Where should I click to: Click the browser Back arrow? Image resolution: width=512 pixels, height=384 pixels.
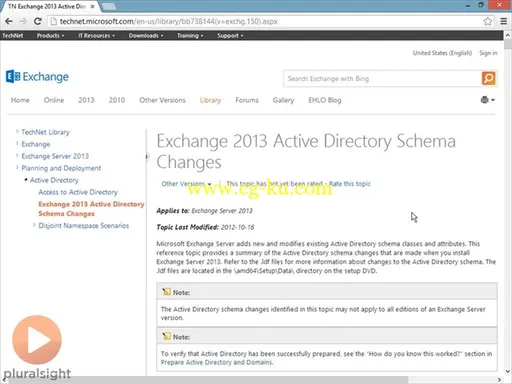[x=9, y=21]
